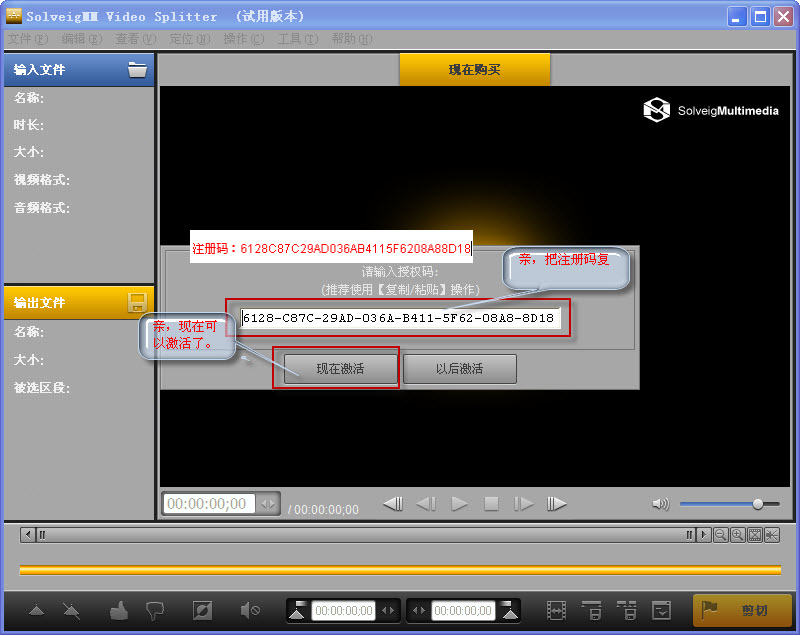The height and width of the screenshot is (635, 800).
Task: Click the SolveigMultimedia logo
Action: 711,110
